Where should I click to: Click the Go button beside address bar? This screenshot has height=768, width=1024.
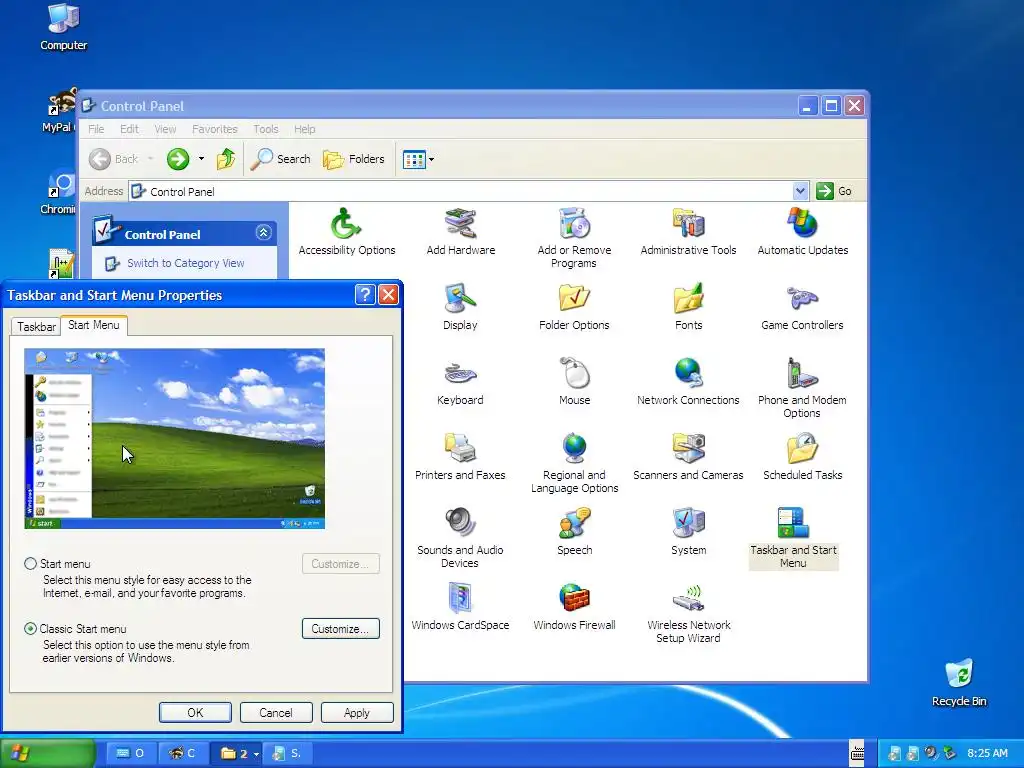[x=835, y=191]
